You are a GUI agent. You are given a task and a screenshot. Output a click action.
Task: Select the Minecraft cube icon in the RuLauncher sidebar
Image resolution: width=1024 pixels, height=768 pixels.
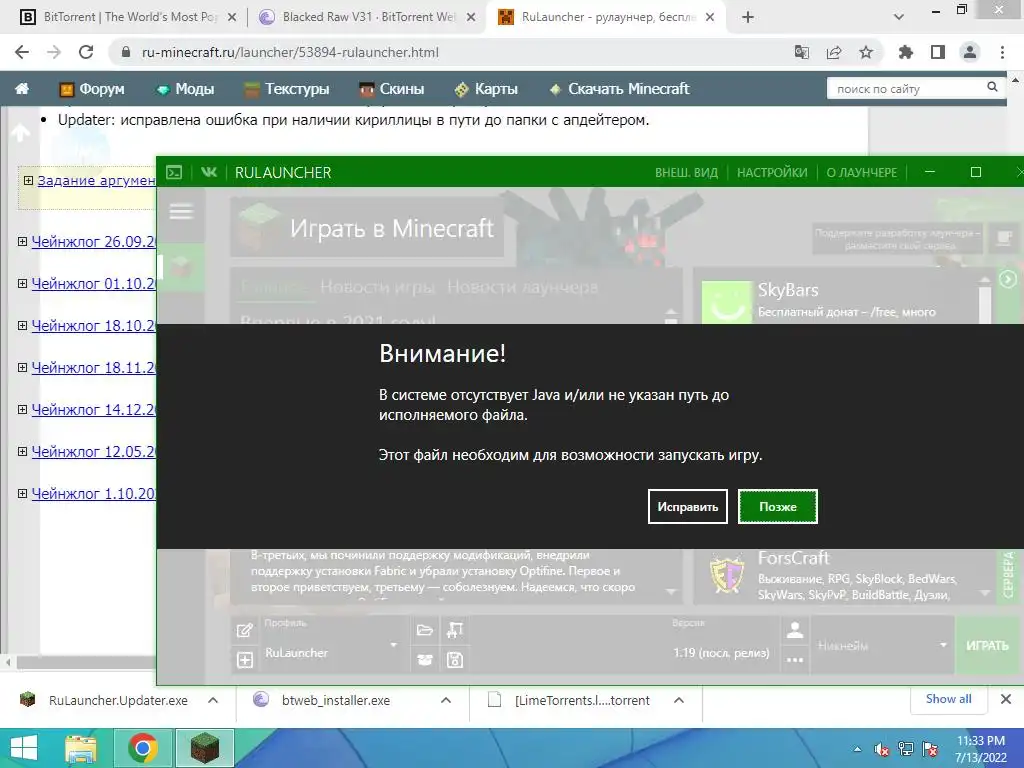click(x=182, y=266)
